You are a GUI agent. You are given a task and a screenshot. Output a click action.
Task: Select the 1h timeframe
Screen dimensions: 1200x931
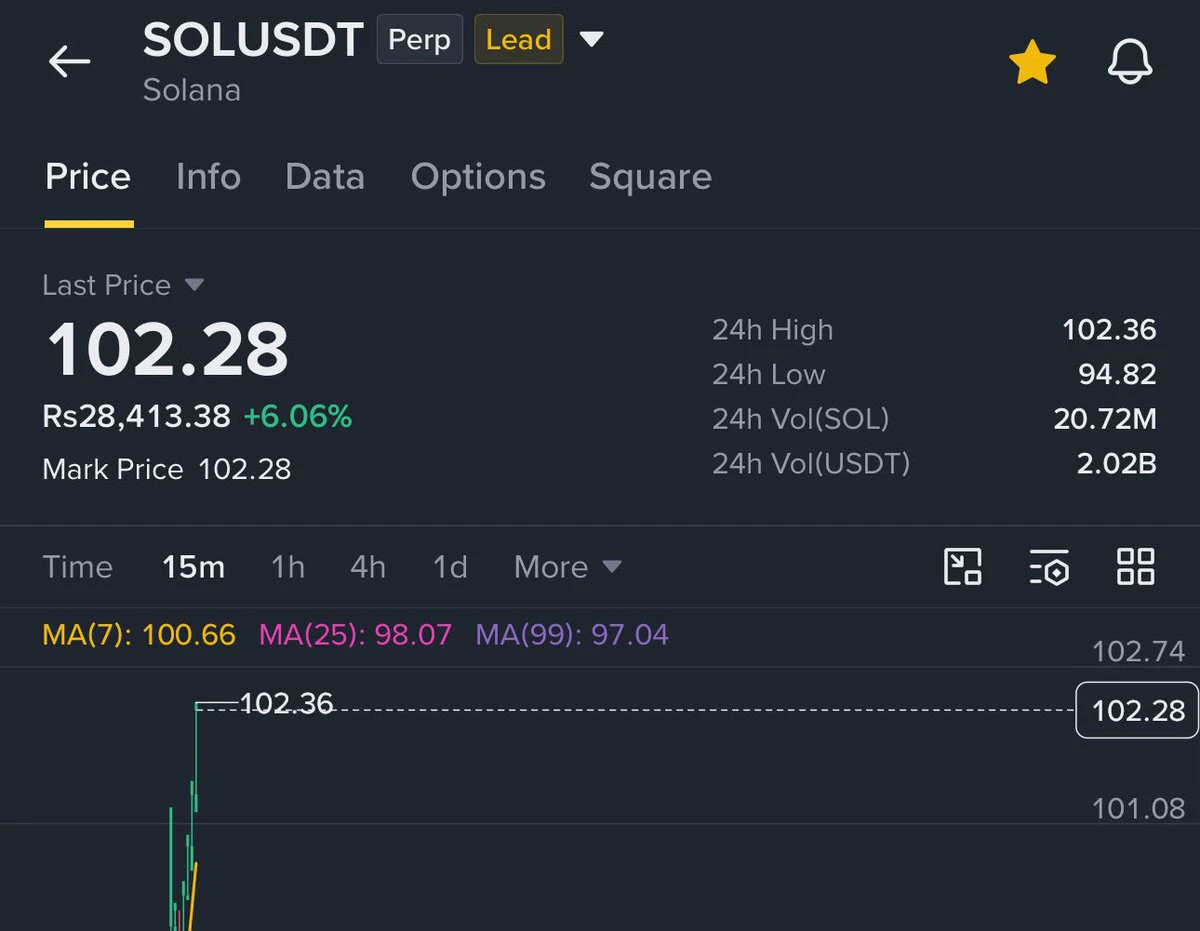[288, 567]
